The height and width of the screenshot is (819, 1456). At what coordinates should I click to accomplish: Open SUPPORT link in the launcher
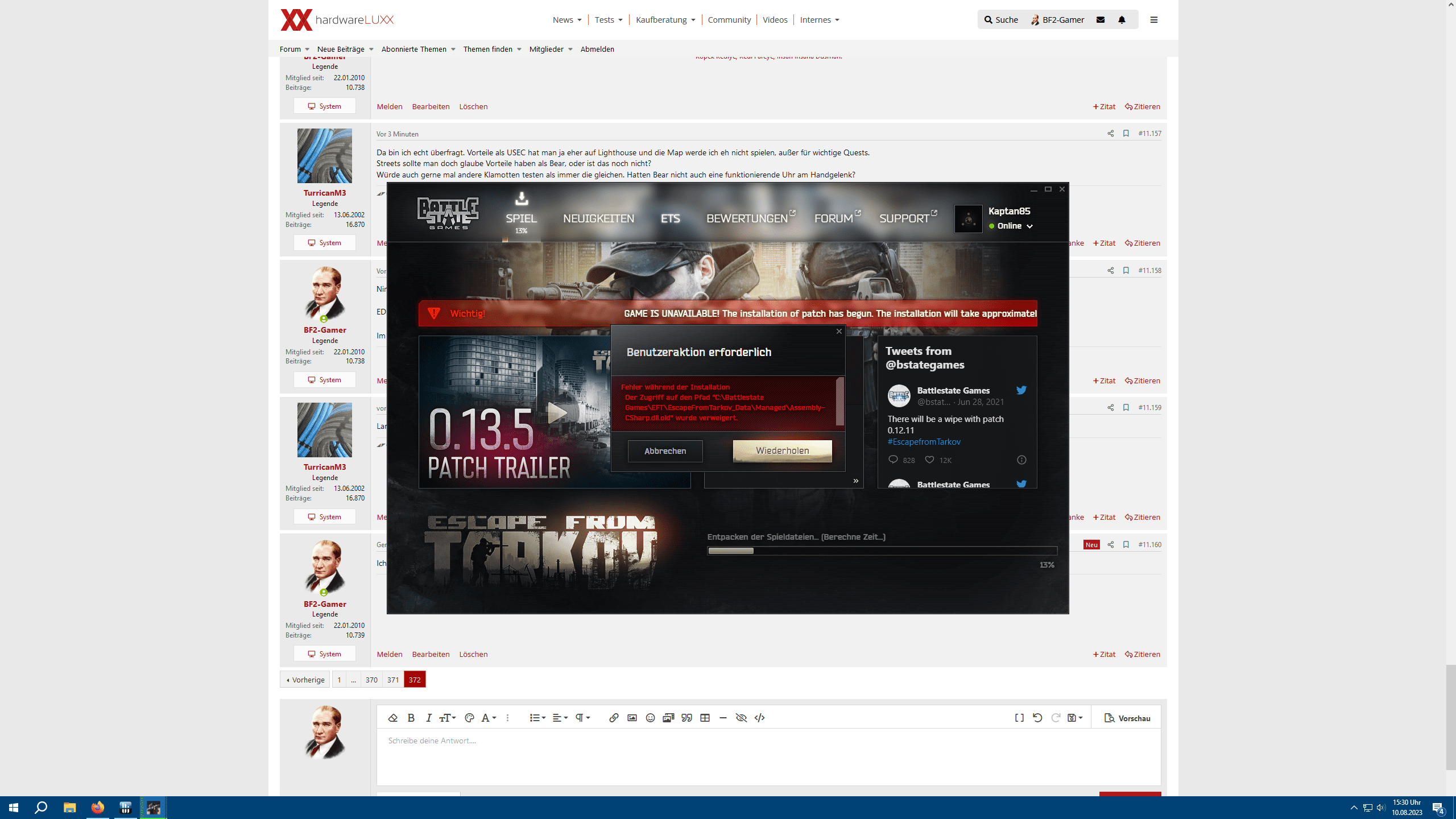(x=908, y=218)
